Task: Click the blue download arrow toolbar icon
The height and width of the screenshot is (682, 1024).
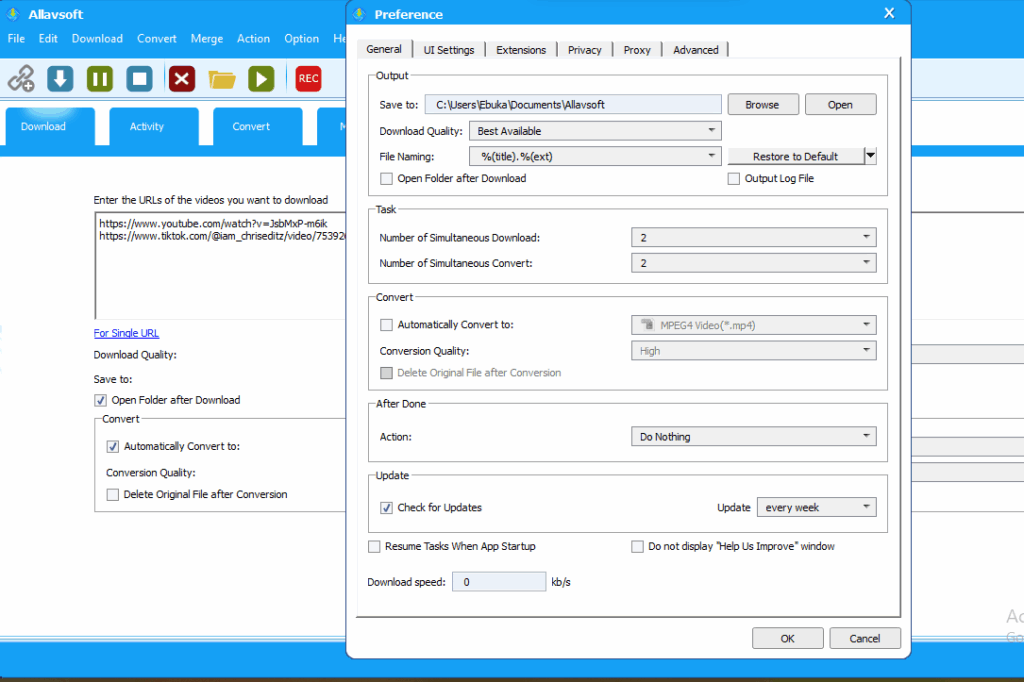Action: coord(61,78)
